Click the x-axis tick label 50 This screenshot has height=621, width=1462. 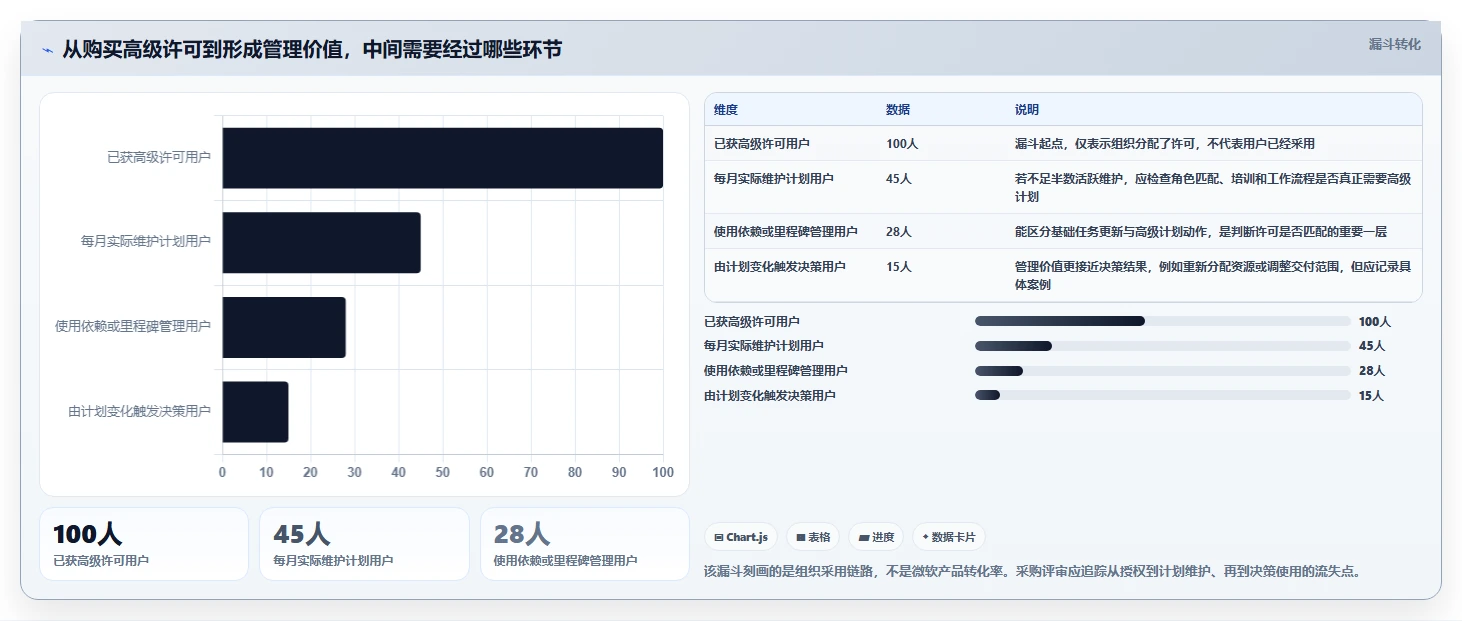pos(443,473)
